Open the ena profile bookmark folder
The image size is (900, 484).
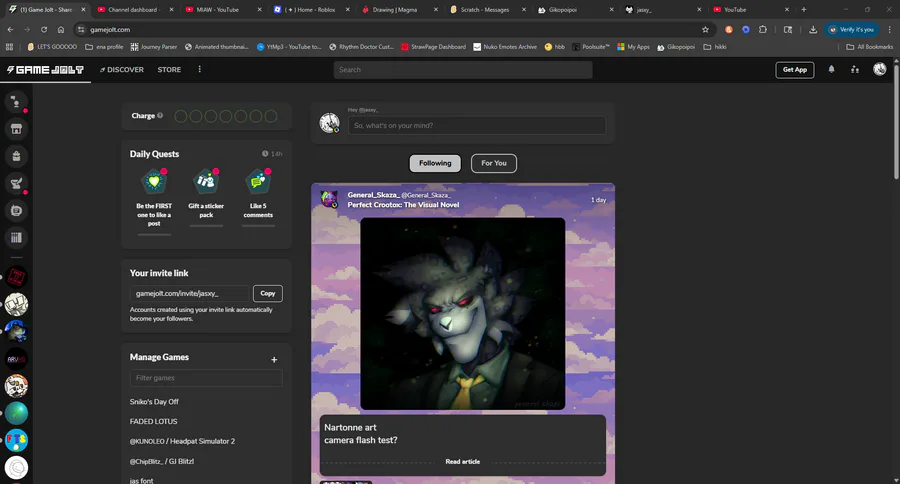click(x=104, y=47)
